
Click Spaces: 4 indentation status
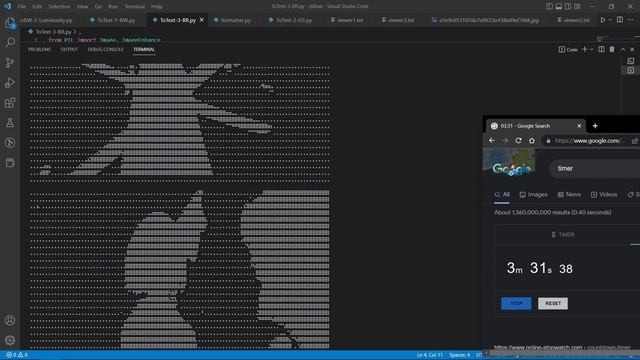[x=459, y=355]
